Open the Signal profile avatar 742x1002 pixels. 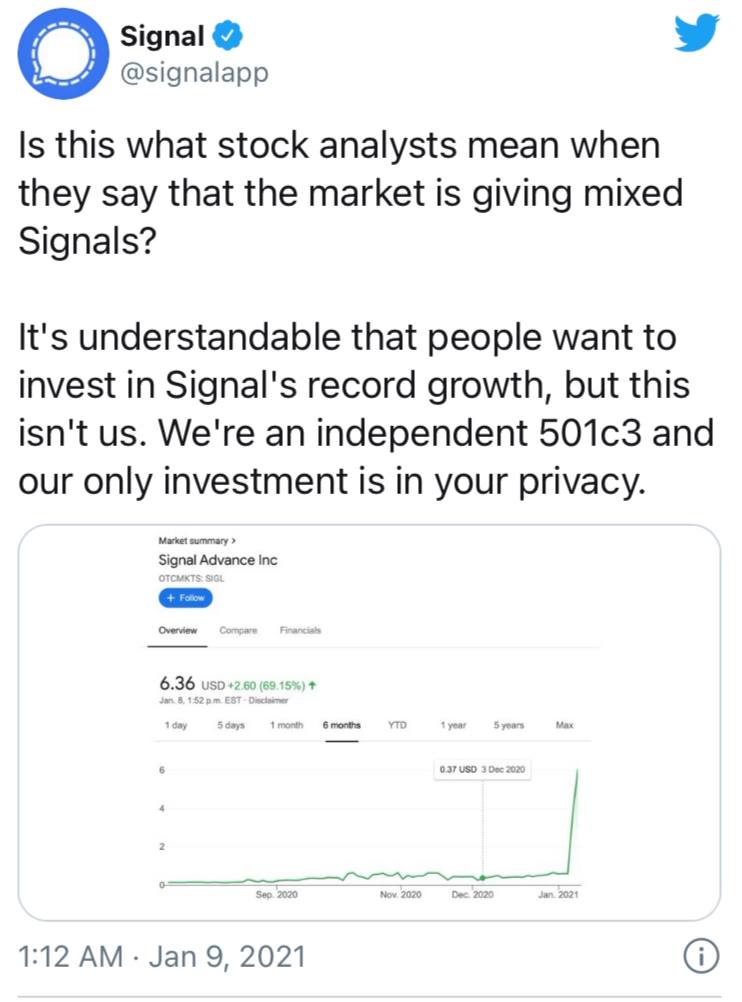63,54
